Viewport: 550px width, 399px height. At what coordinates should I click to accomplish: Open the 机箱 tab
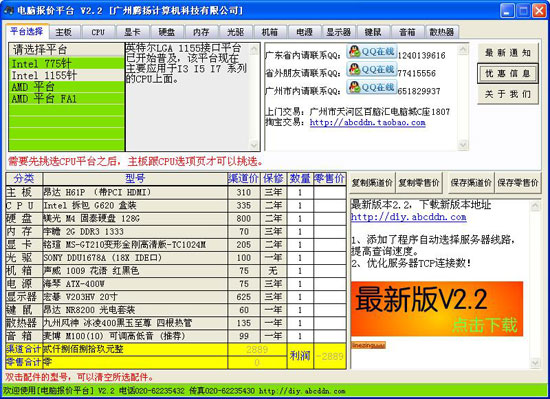(270, 32)
